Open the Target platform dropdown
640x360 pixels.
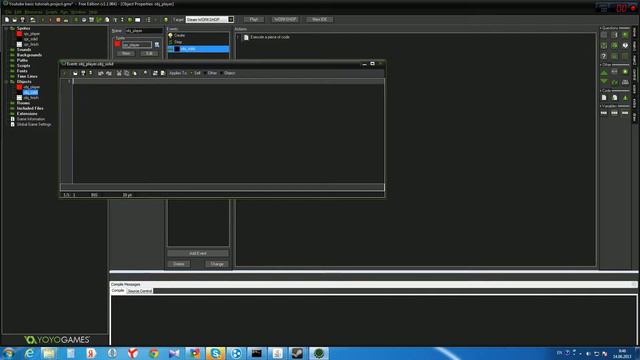click(231, 20)
